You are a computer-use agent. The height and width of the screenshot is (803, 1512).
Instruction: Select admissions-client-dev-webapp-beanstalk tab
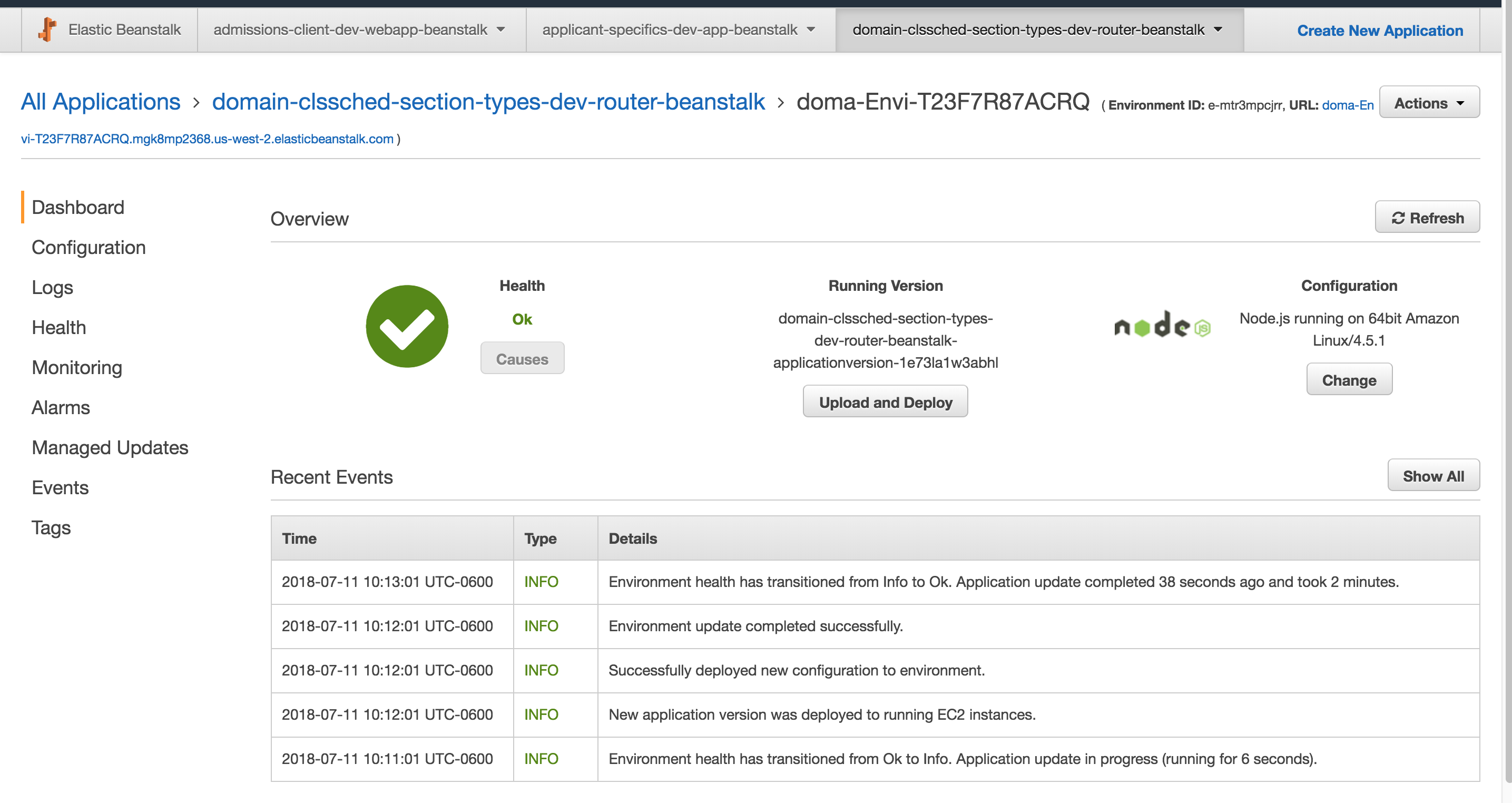click(x=361, y=30)
